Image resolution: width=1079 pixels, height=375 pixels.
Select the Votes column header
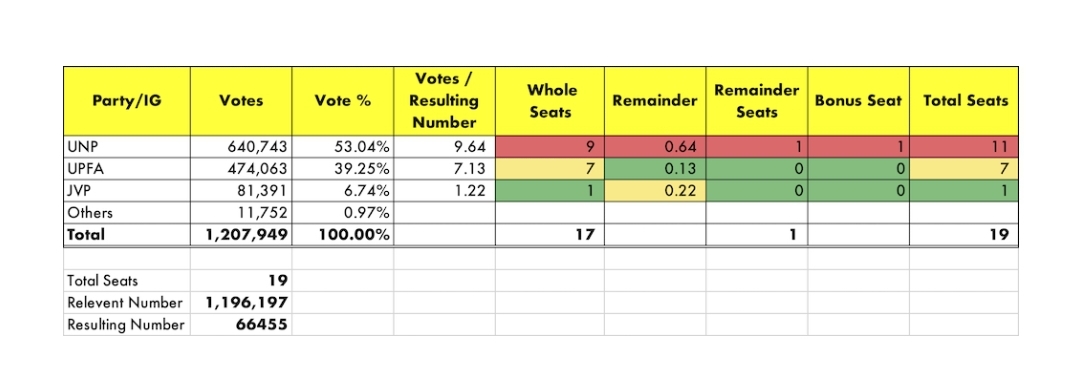pos(241,101)
